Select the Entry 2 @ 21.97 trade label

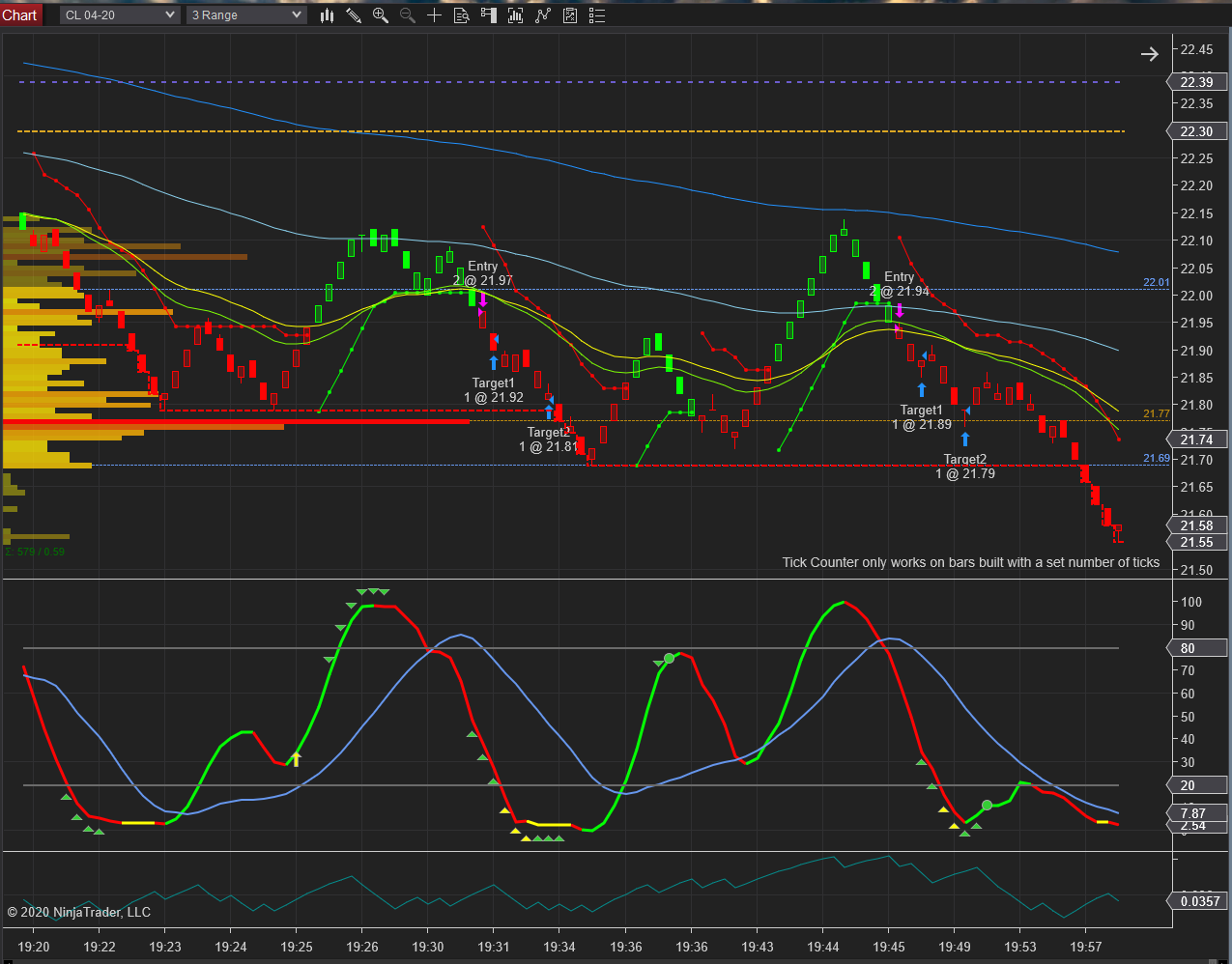tap(482, 273)
